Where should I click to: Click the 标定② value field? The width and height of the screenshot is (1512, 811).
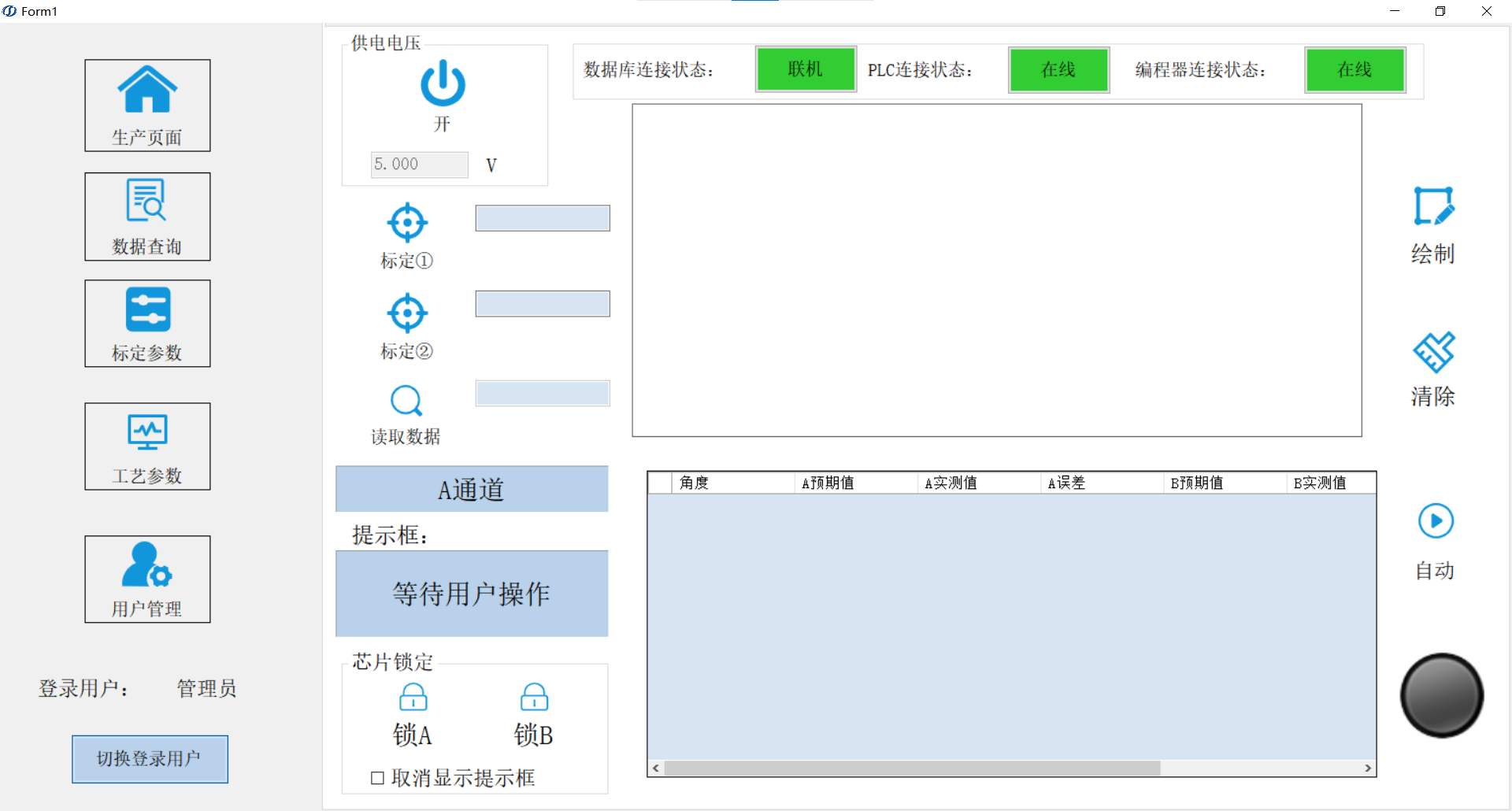[543, 304]
